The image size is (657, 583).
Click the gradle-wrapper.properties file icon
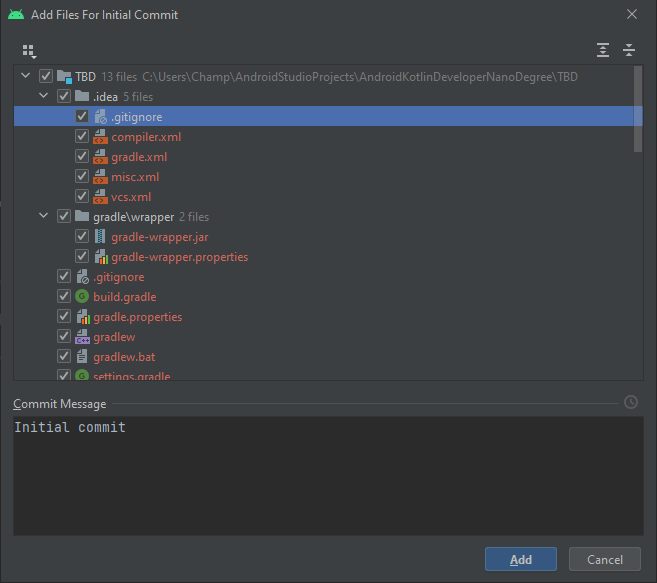[101, 257]
